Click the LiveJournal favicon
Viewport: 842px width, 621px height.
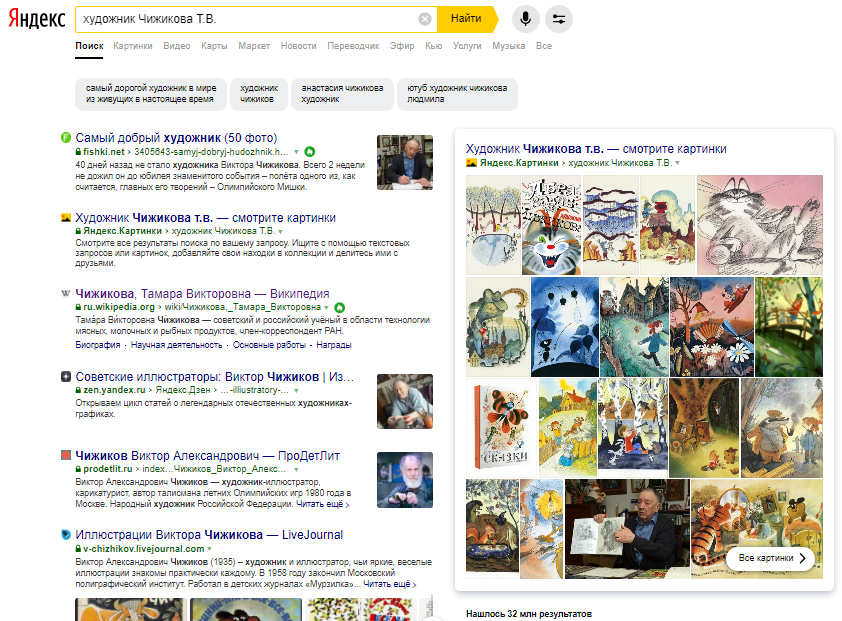66,535
